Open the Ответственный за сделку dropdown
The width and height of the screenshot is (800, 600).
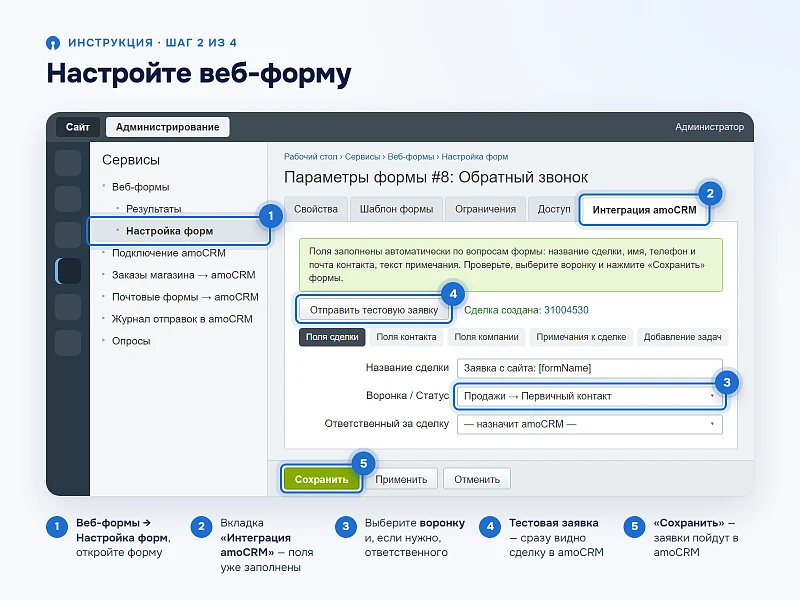point(590,424)
